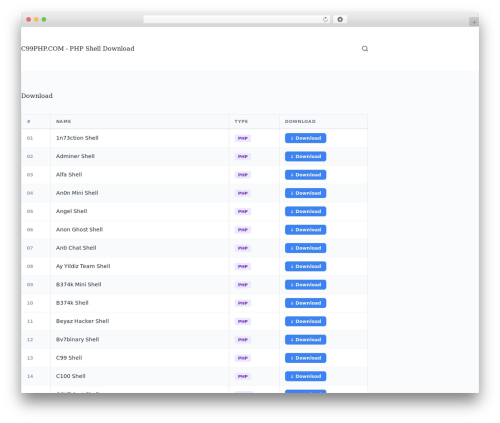Download the An0n Mini Shell

pos(305,193)
